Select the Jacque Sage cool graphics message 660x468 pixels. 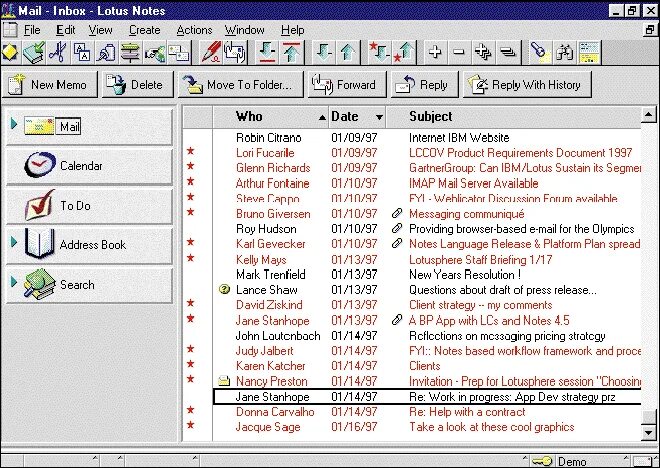(427, 427)
